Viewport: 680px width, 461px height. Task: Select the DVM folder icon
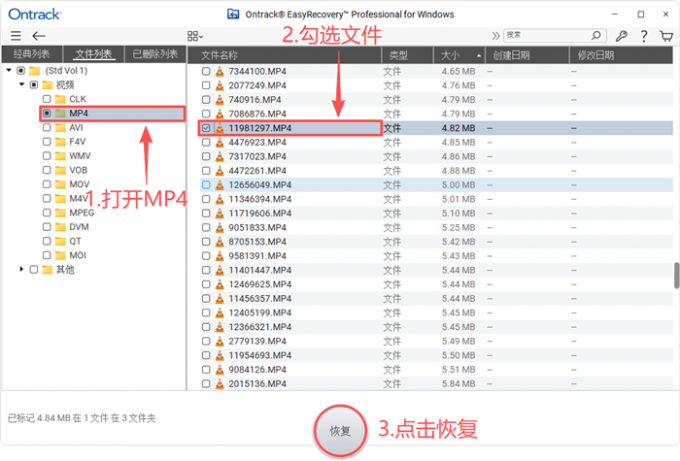click(60, 227)
